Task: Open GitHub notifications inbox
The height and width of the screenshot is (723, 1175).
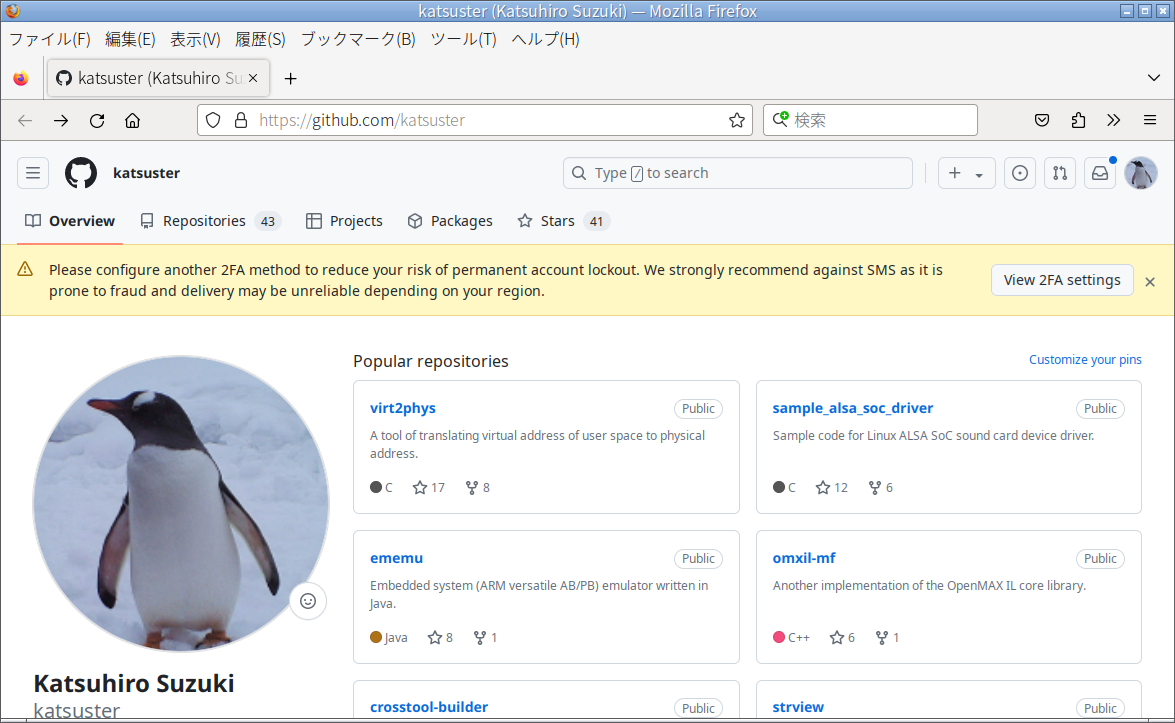Action: click(x=1099, y=173)
